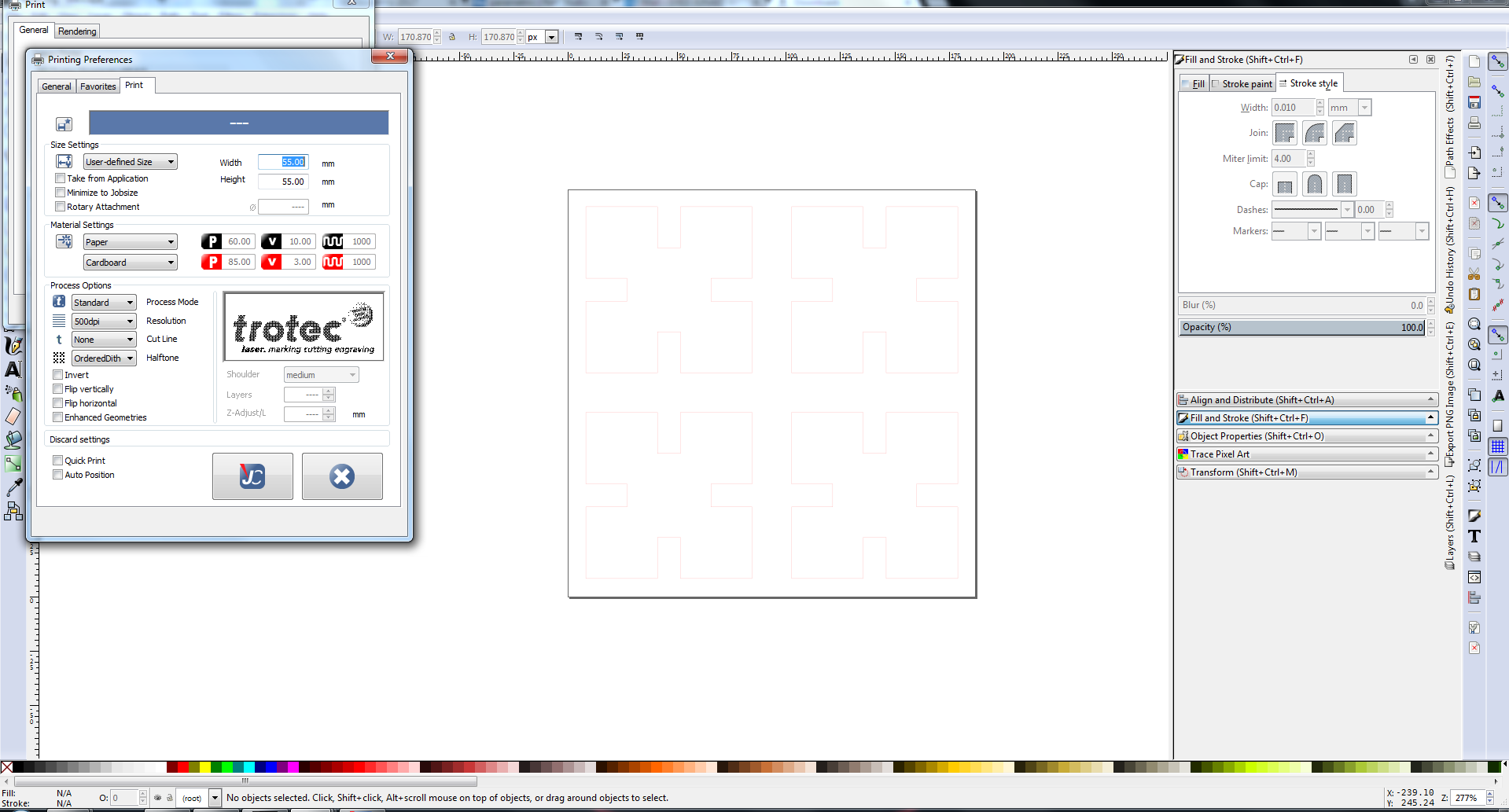Open the Cardboard material dropdown
This screenshot has height=812, width=1509.
[x=130, y=263]
